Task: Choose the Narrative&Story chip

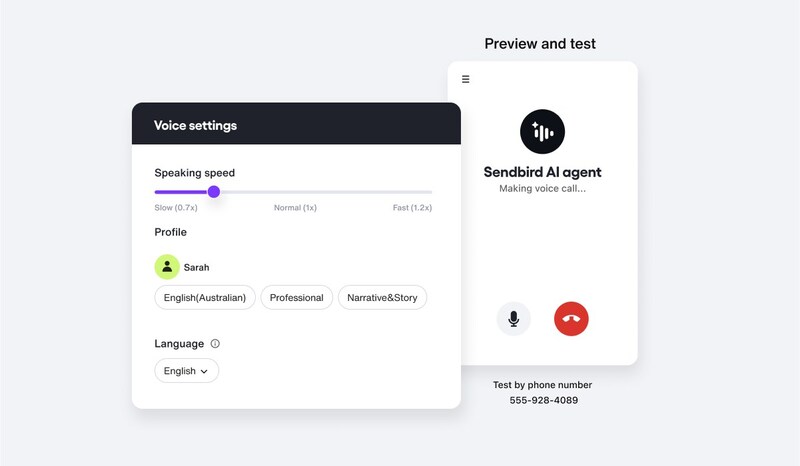Action: (x=383, y=297)
